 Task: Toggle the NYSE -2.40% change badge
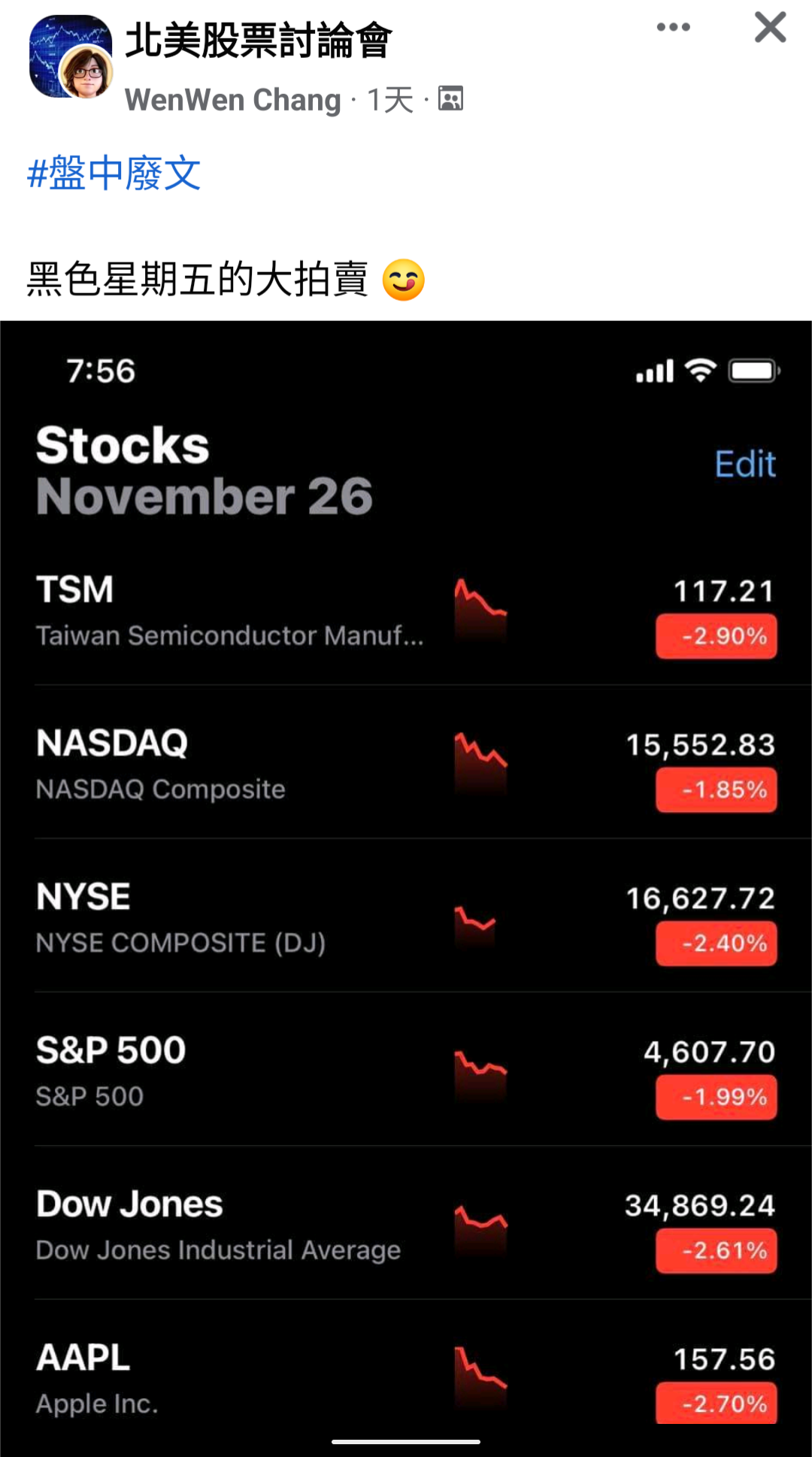(717, 944)
